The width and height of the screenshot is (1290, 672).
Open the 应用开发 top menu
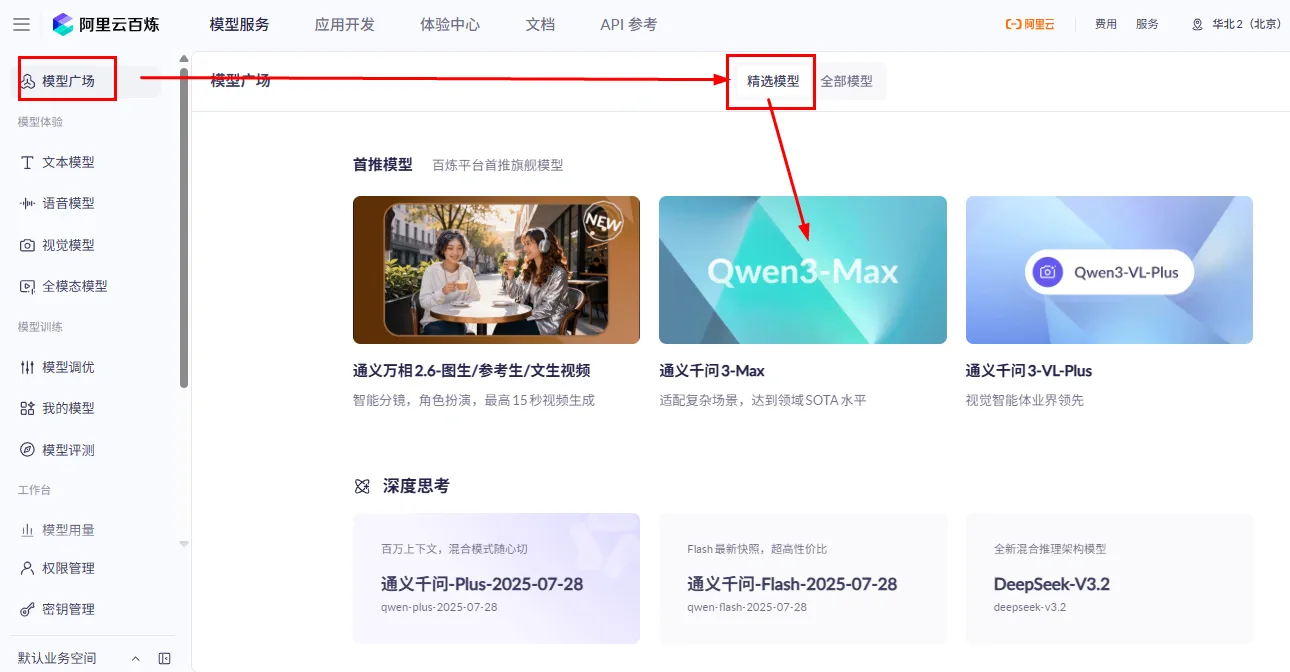coord(345,24)
